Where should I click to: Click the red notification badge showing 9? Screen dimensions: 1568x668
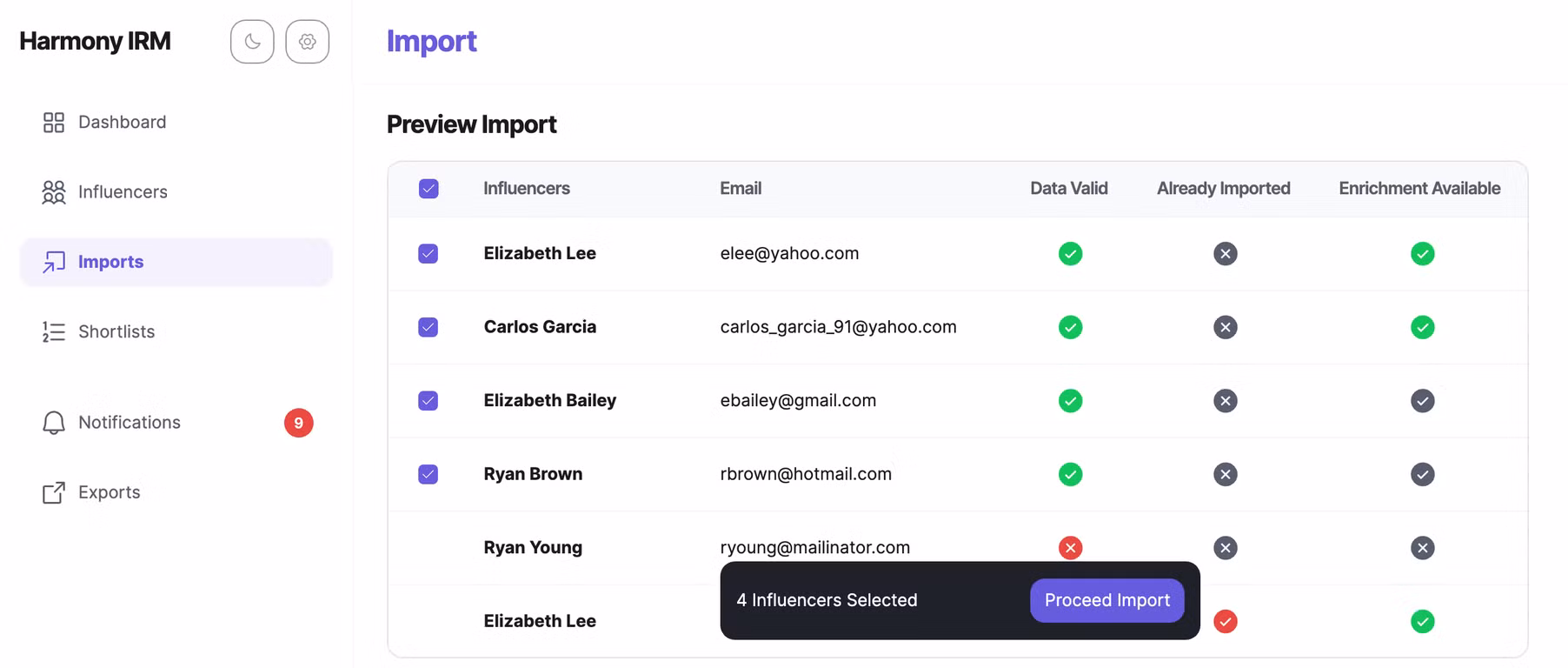click(299, 423)
